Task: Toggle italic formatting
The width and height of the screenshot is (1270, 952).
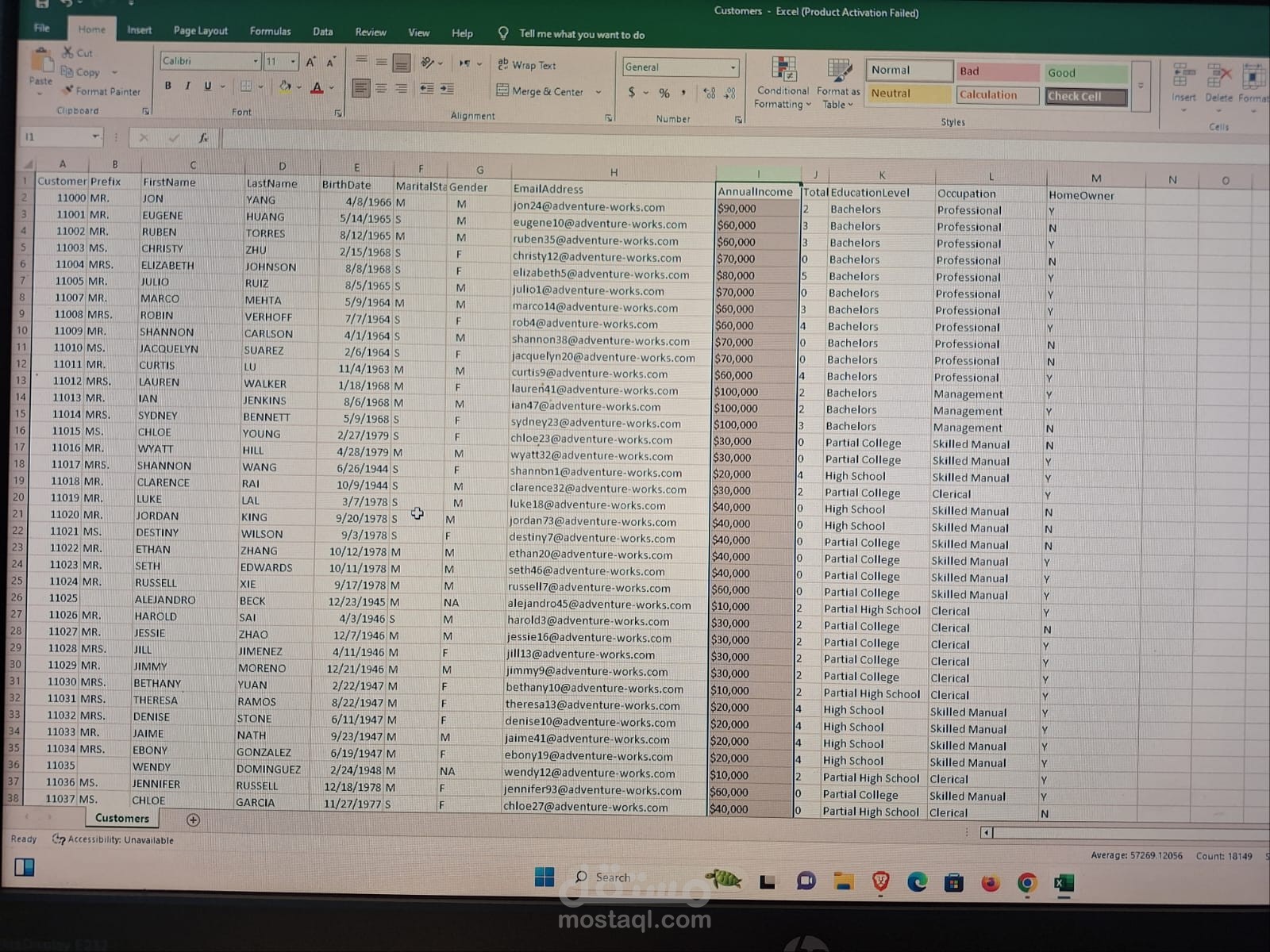Action: (x=187, y=86)
